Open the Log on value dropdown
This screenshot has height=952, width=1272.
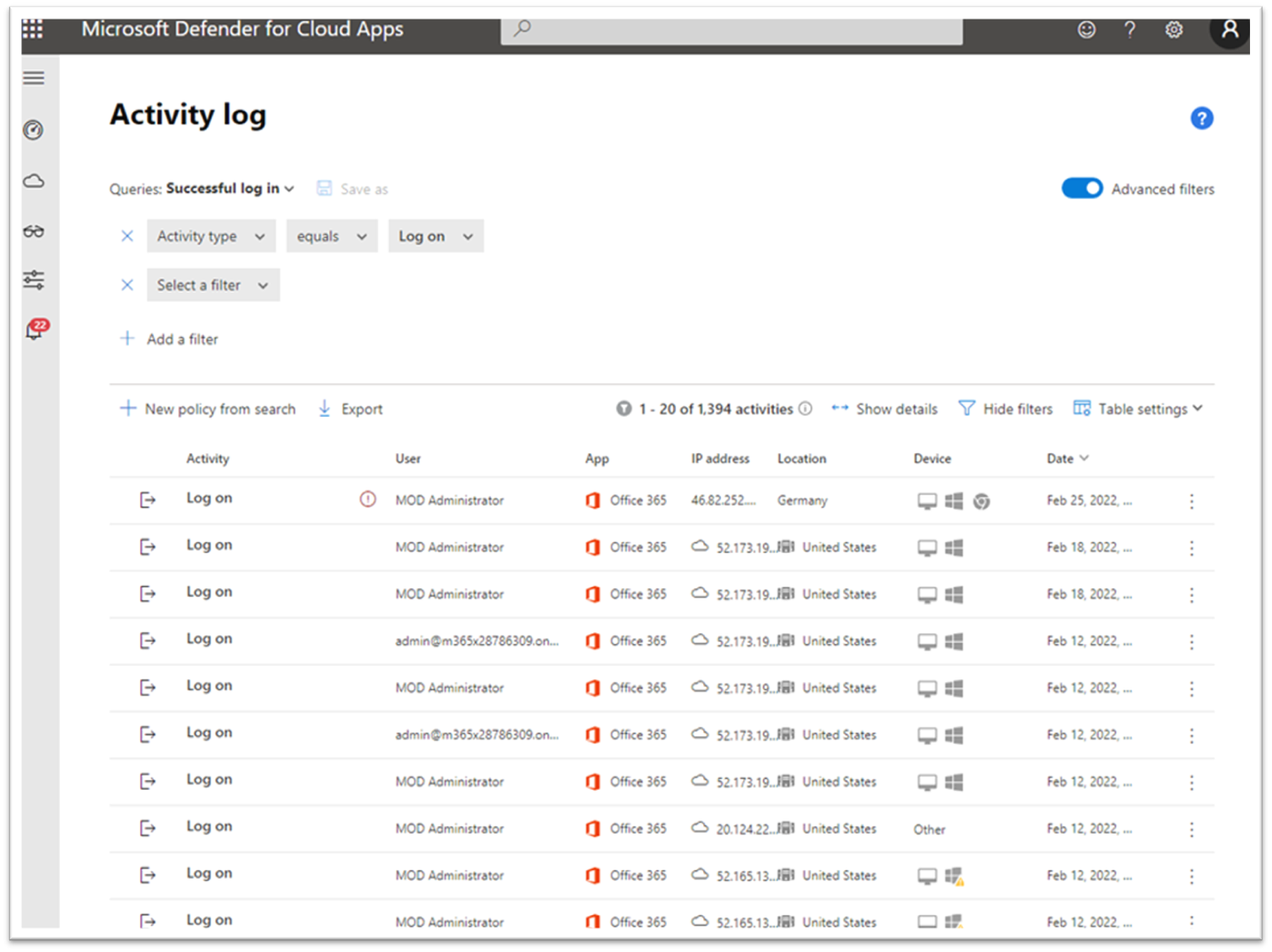click(x=436, y=236)
